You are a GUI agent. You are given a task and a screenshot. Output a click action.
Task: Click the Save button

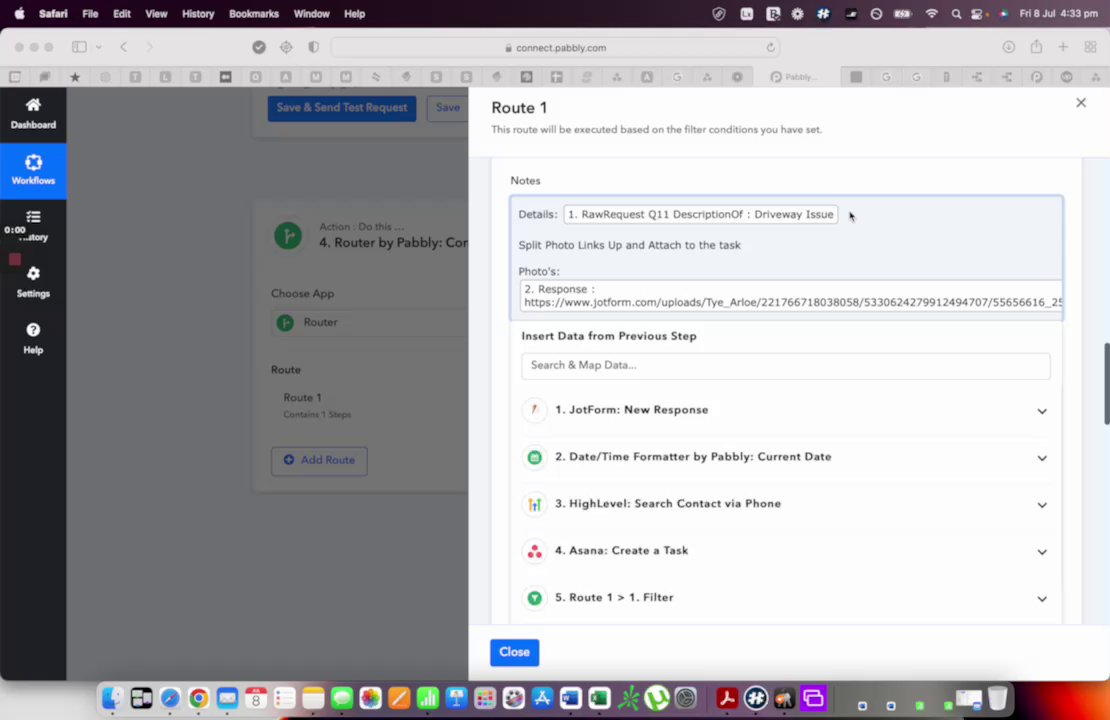tap(447, 108)
